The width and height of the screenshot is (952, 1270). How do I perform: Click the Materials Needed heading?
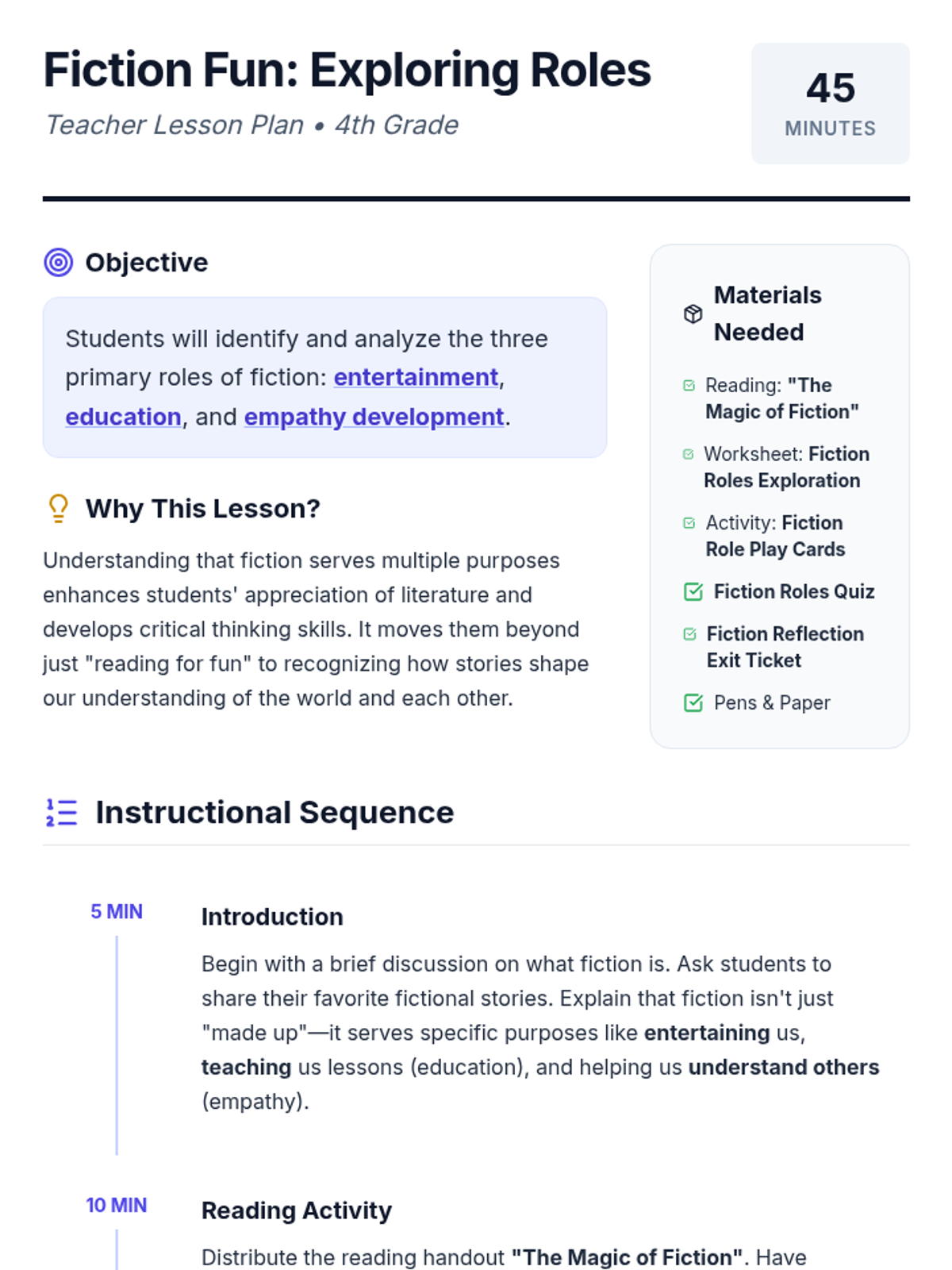(768, 314)
